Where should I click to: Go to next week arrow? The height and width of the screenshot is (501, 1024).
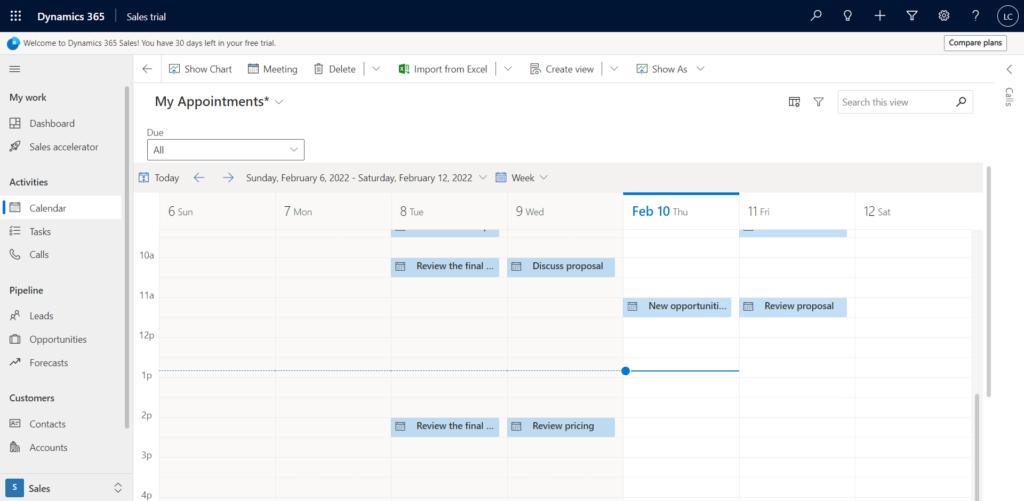tap(227, 177)
